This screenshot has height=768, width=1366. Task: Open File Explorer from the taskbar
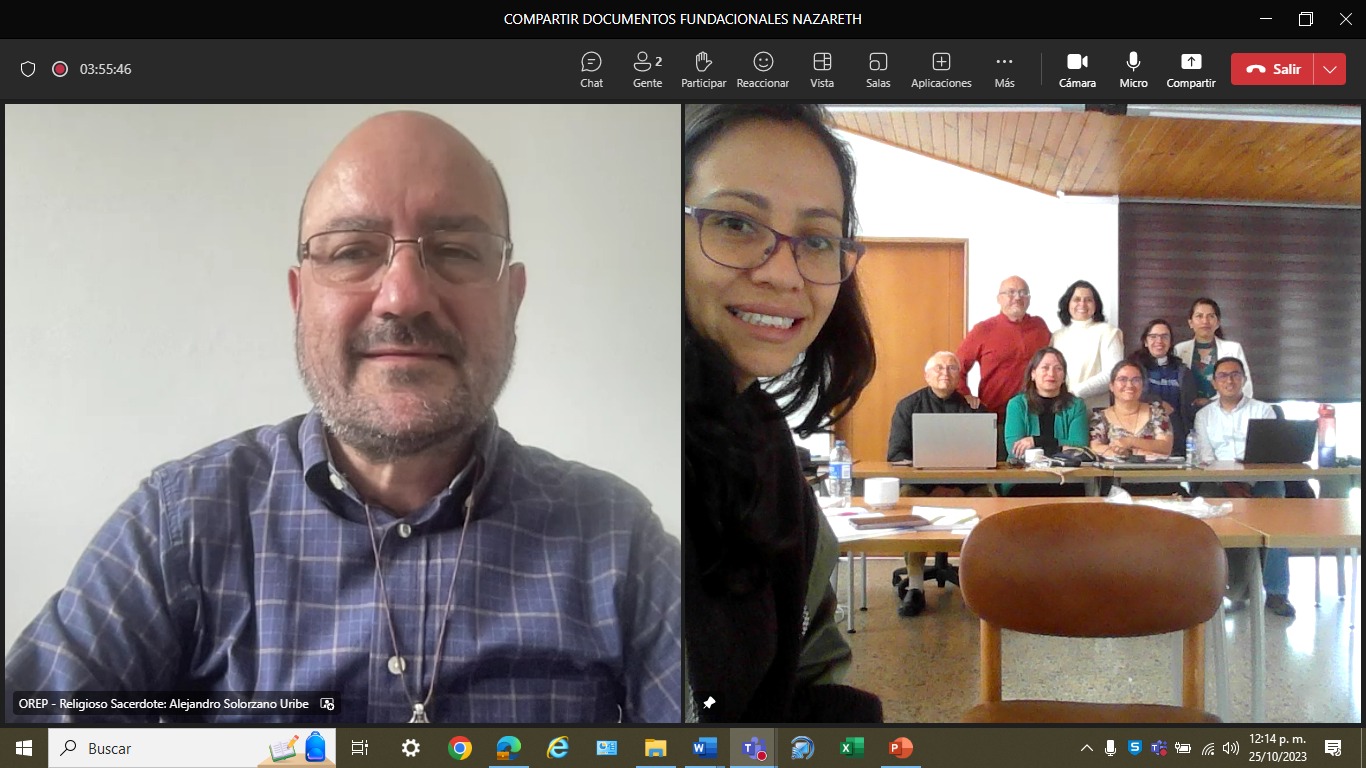click(656, 748)
